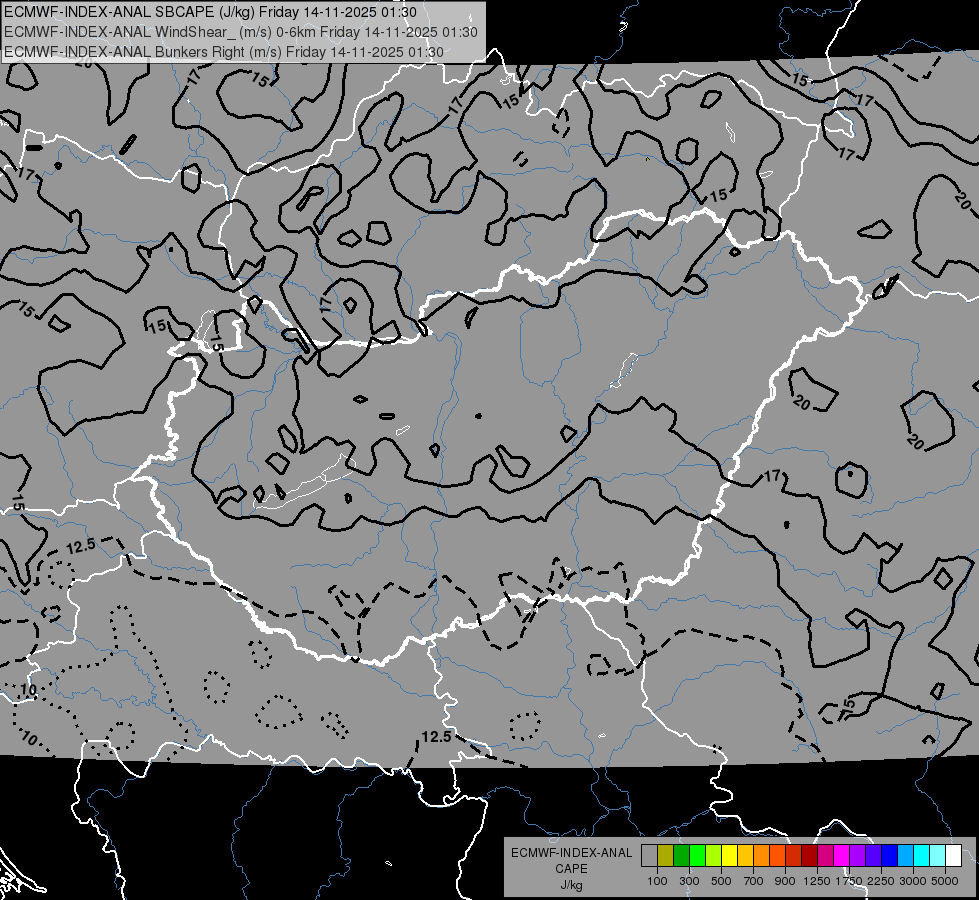Click the 1250 value on the legend scale

click(x=817, y=881)
